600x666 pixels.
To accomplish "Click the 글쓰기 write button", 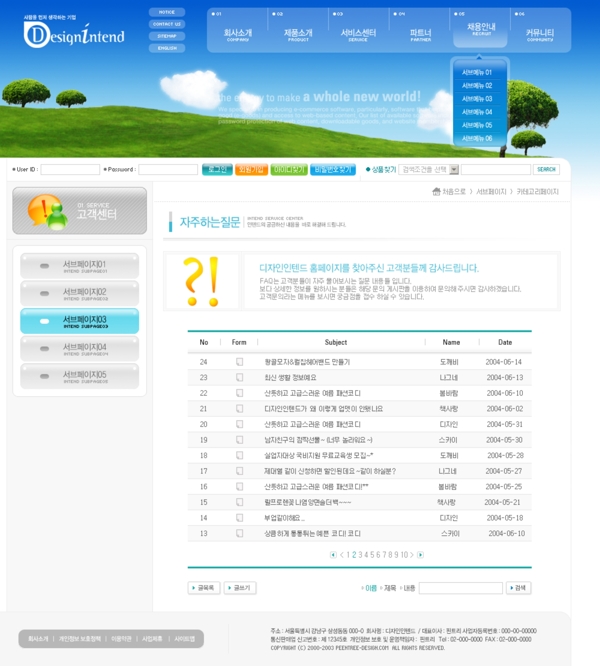I will (x=240, y=588).
